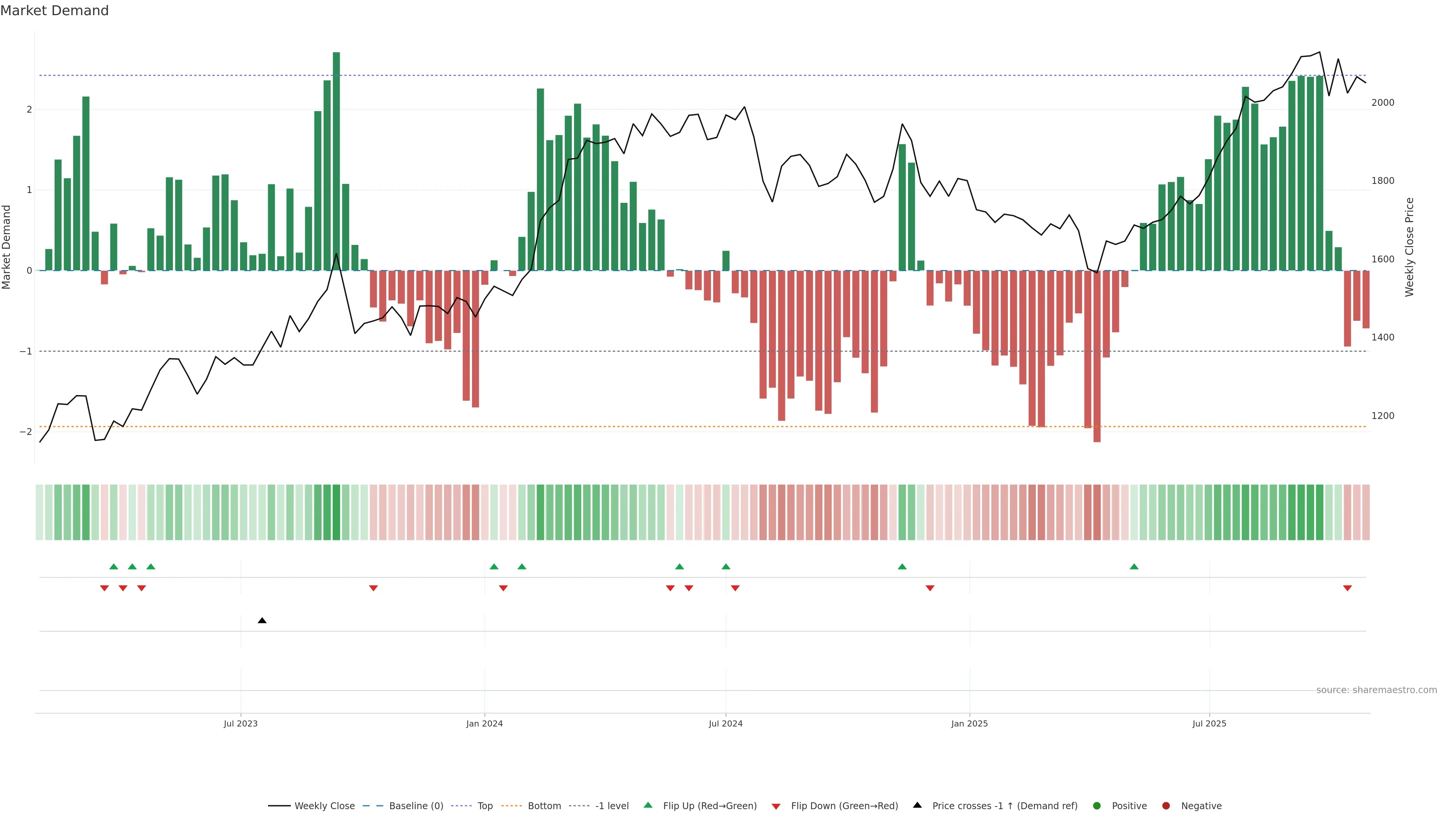This screenshot has height=819, width=1456.
Task: Click the Weekly Close Price axis label
Action: [1409, 247]
